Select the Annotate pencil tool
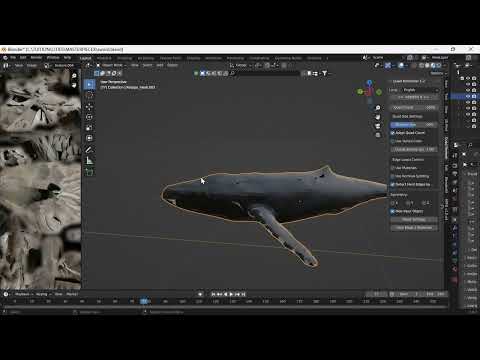The width and height of the screenshot is (480, 360). [x=89, y=150]
